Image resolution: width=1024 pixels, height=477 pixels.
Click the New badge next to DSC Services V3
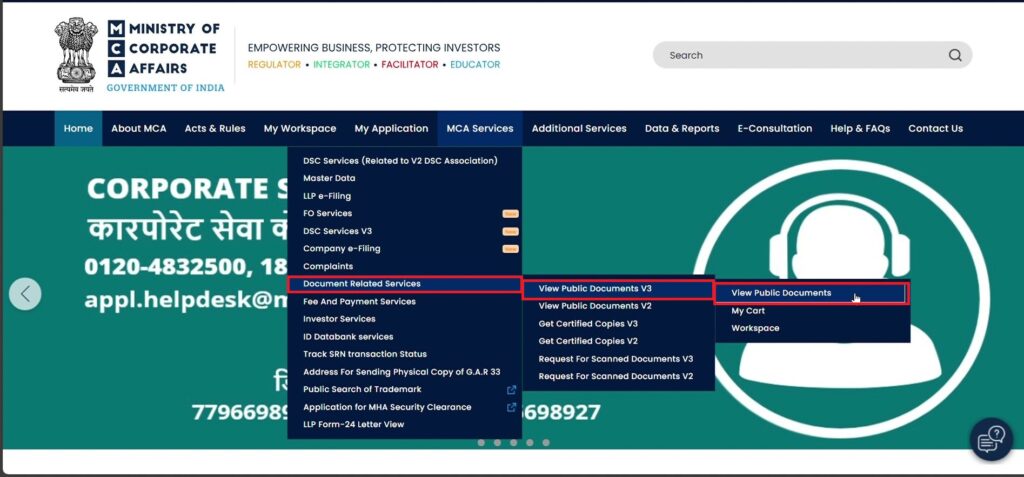click(x=510, y=231)
